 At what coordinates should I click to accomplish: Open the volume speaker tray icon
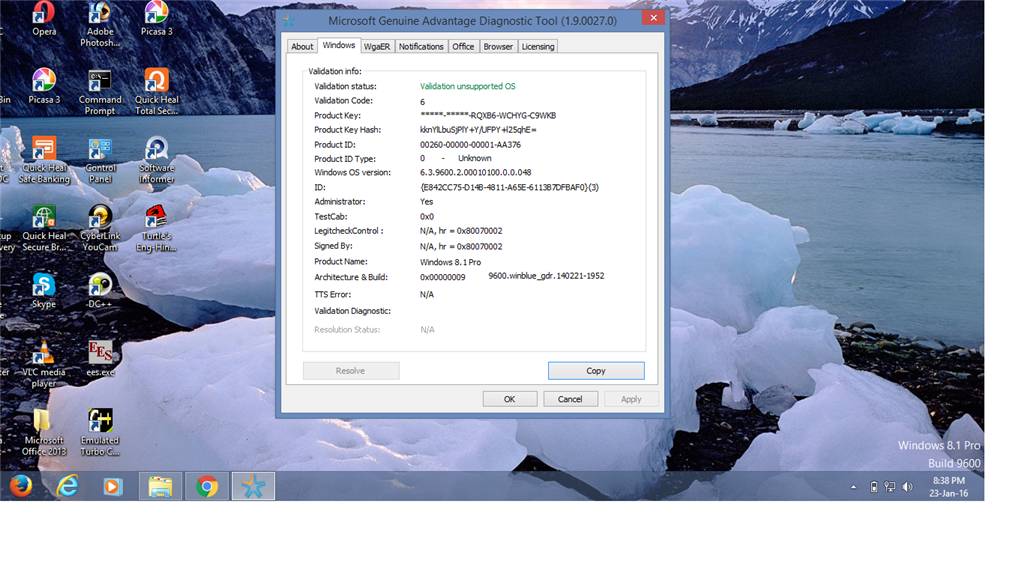[907, 487]
